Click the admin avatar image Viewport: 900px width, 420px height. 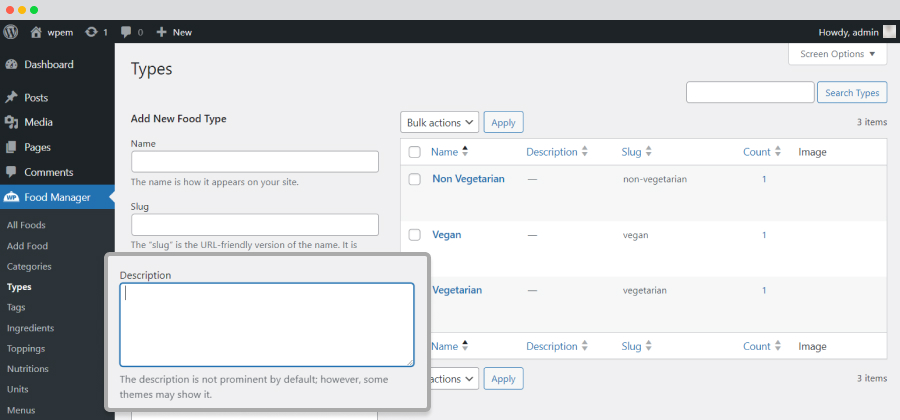[x=889, y=32]
